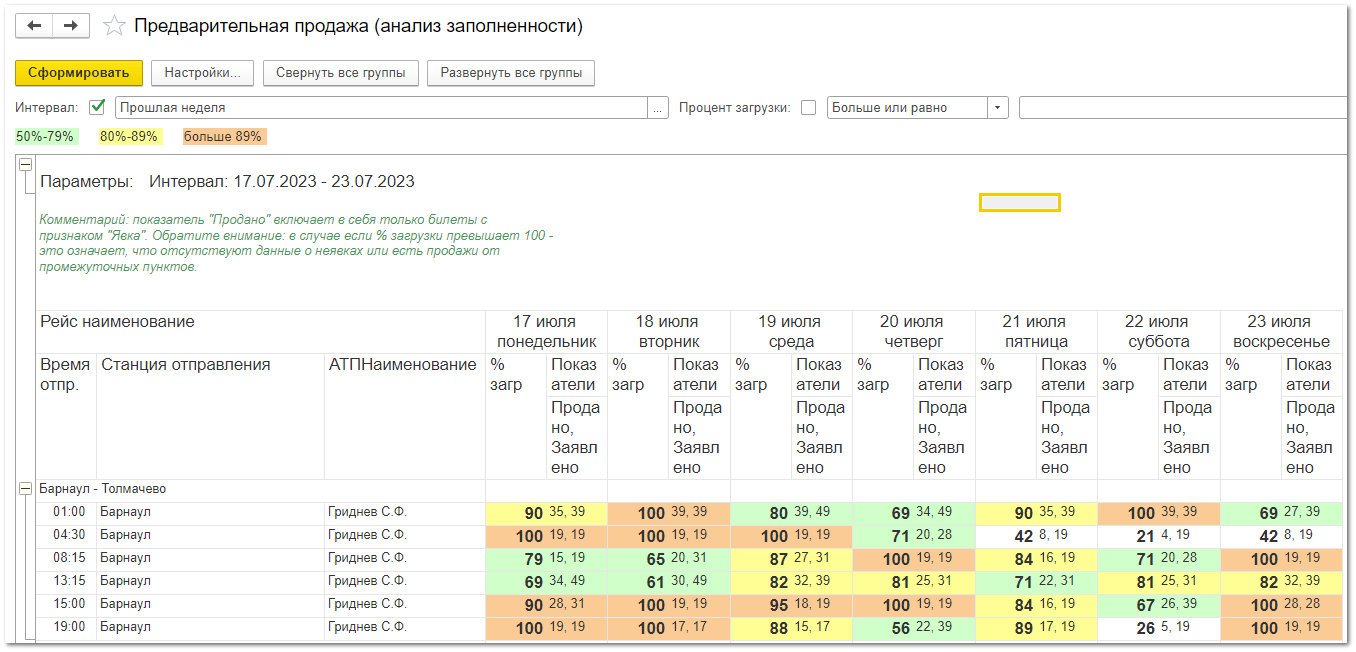Viewport: 1356px width, 652px height.
Task: Uncheck the Интервал checkbox
Action: (97, 107)
